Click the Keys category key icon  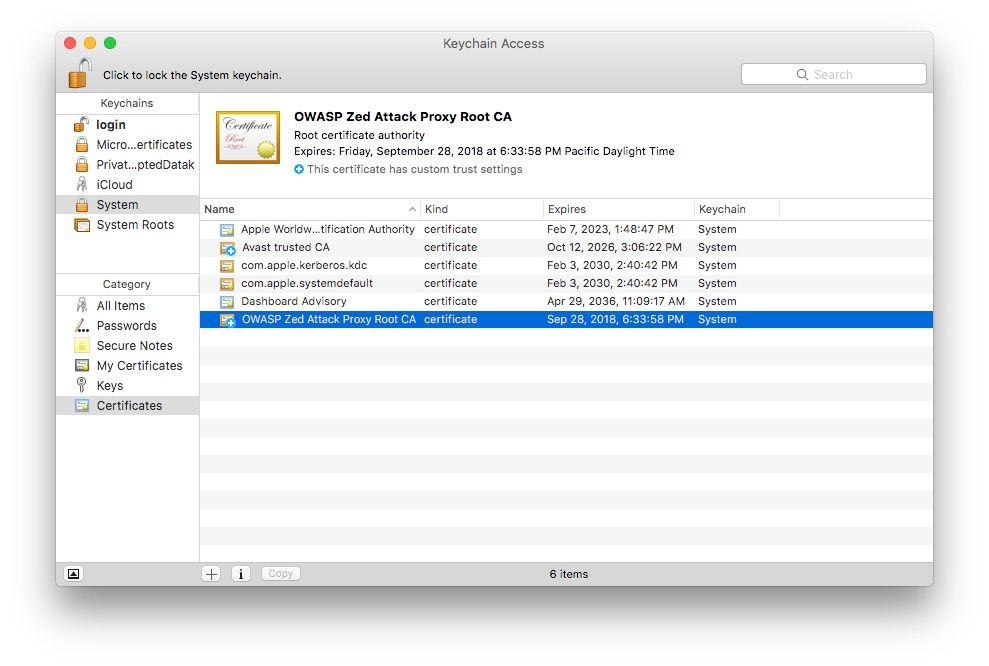(81, 385)
